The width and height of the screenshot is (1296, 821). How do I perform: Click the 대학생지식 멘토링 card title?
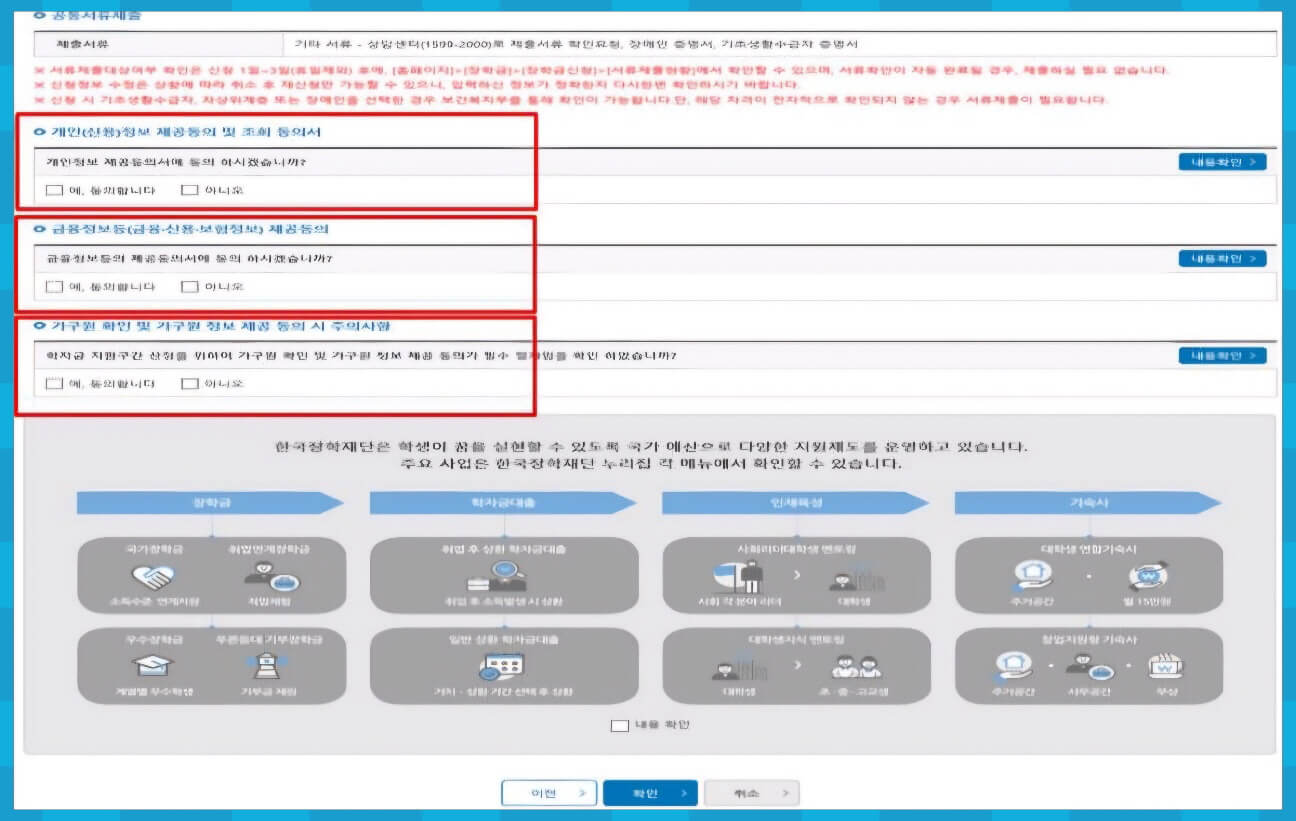[x=796, y=639]
